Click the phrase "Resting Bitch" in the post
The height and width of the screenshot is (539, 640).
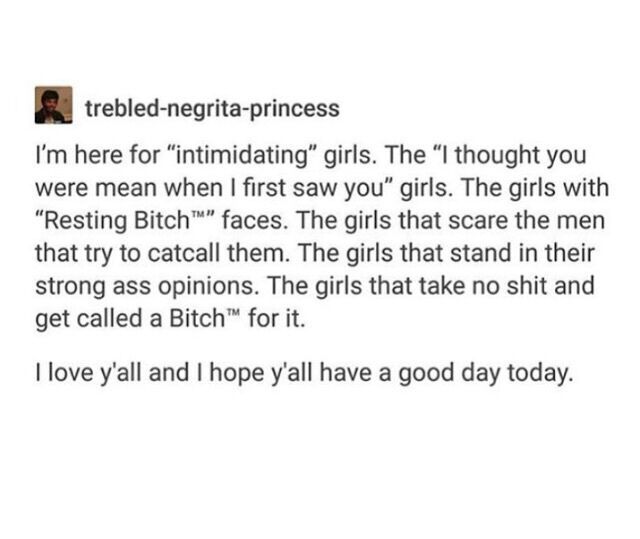(x=115, y=221)
